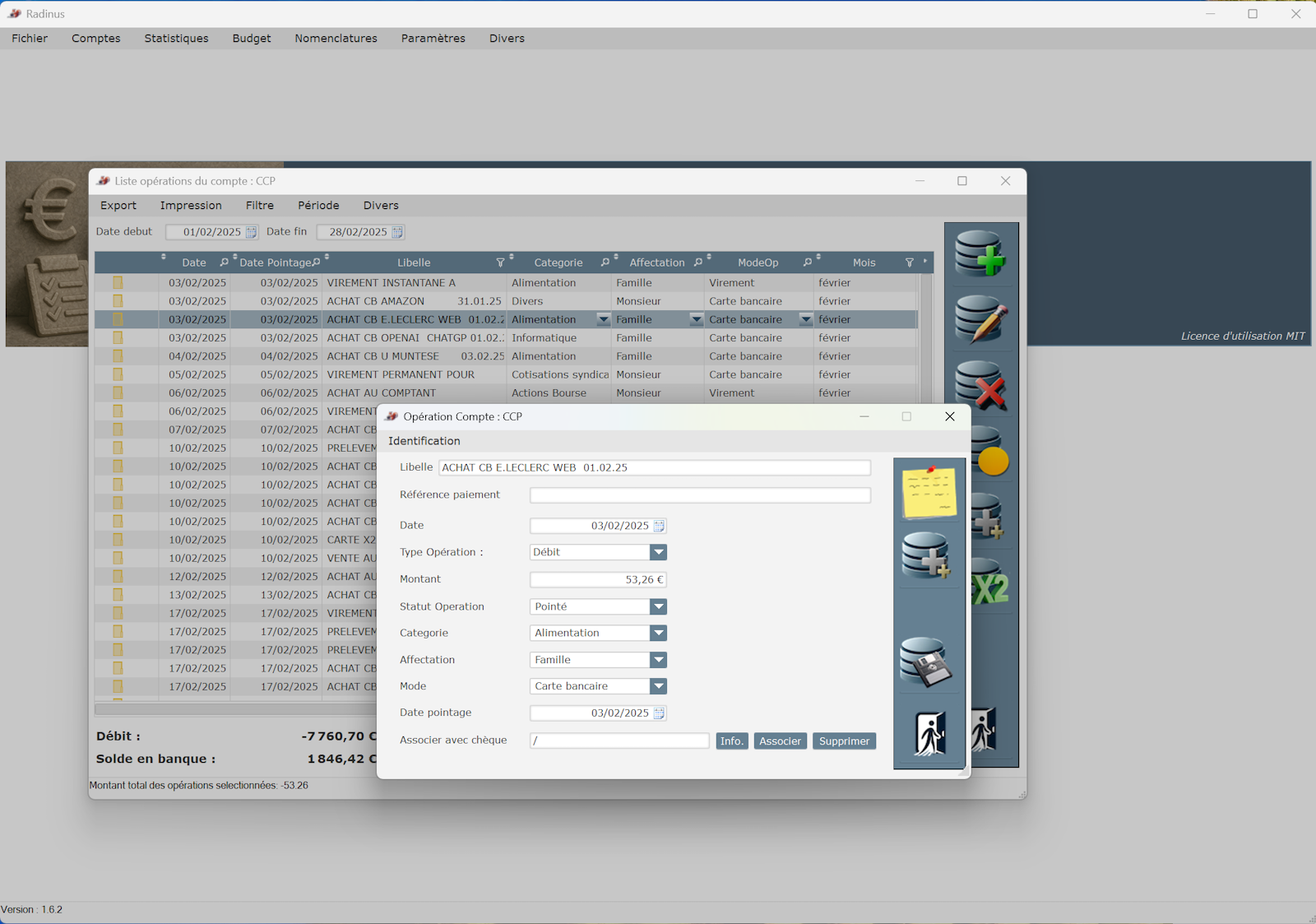Click the add operation icon with green plus
Viewport: 1316px width, 924px height.
tap(980, 253)
